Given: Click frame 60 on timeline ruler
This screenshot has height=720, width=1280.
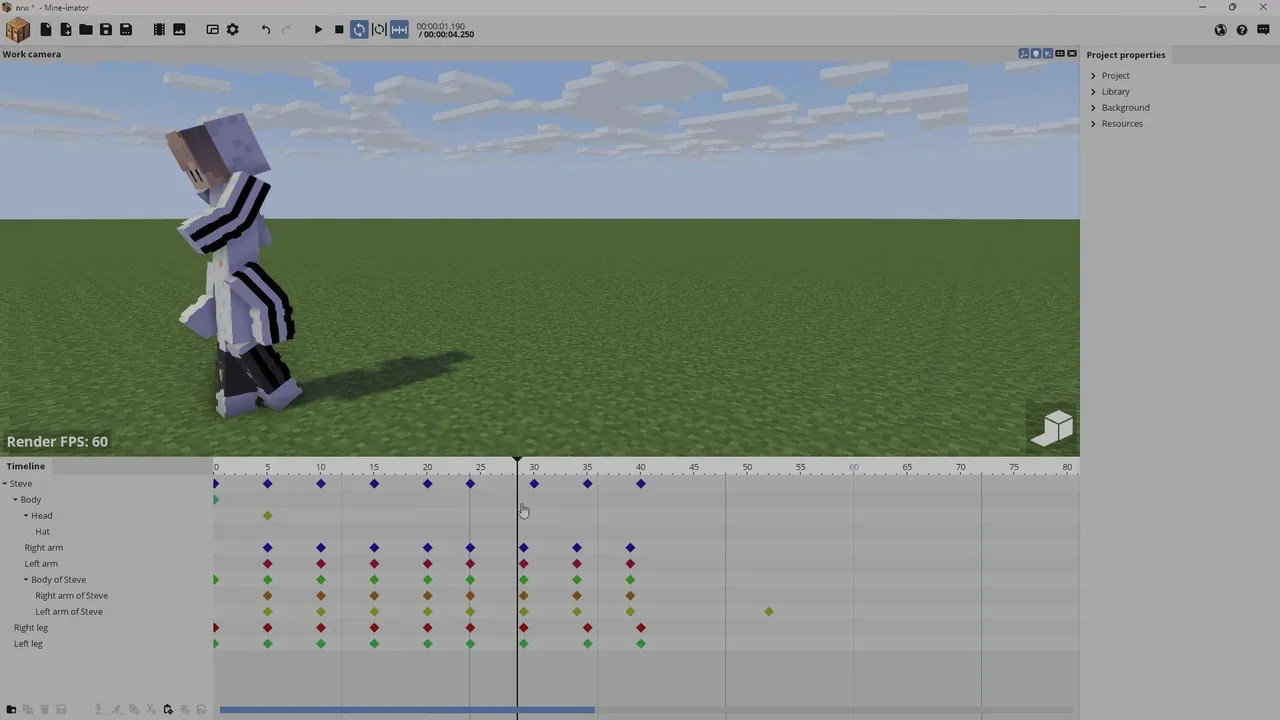Looking at the screenshot, I should (x=854, y=467).
